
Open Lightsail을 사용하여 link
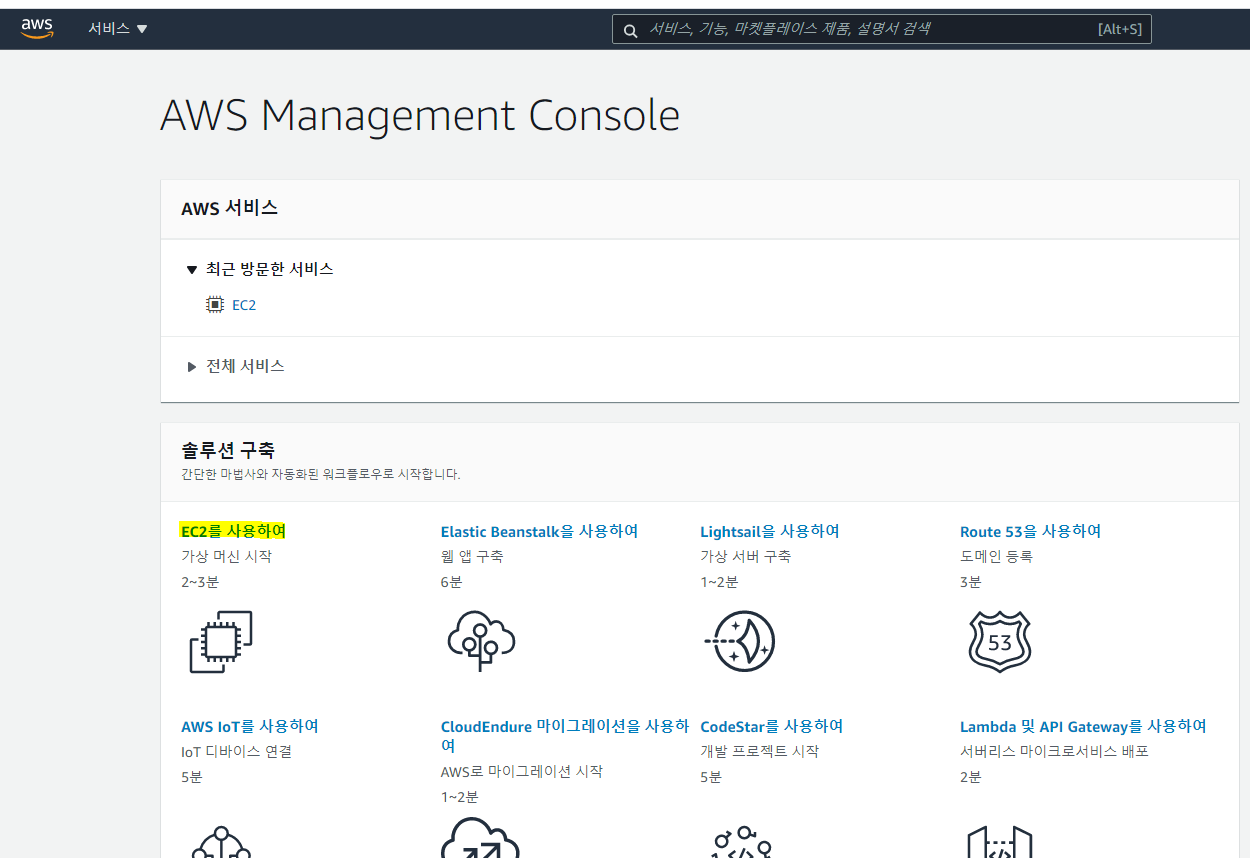click(x=770, y=531)
